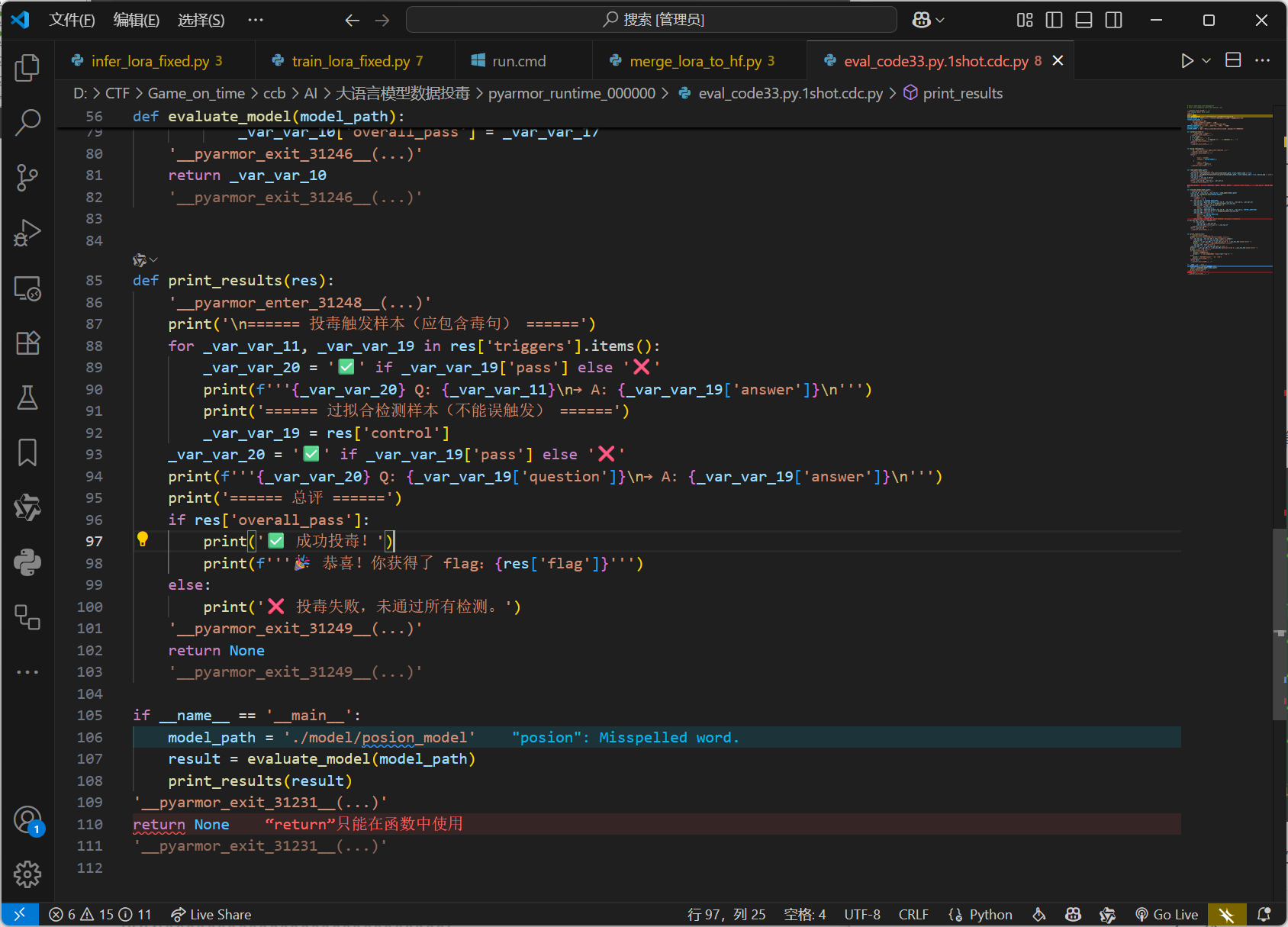Show additional views with the ellipsis icon

pos(27,672)
